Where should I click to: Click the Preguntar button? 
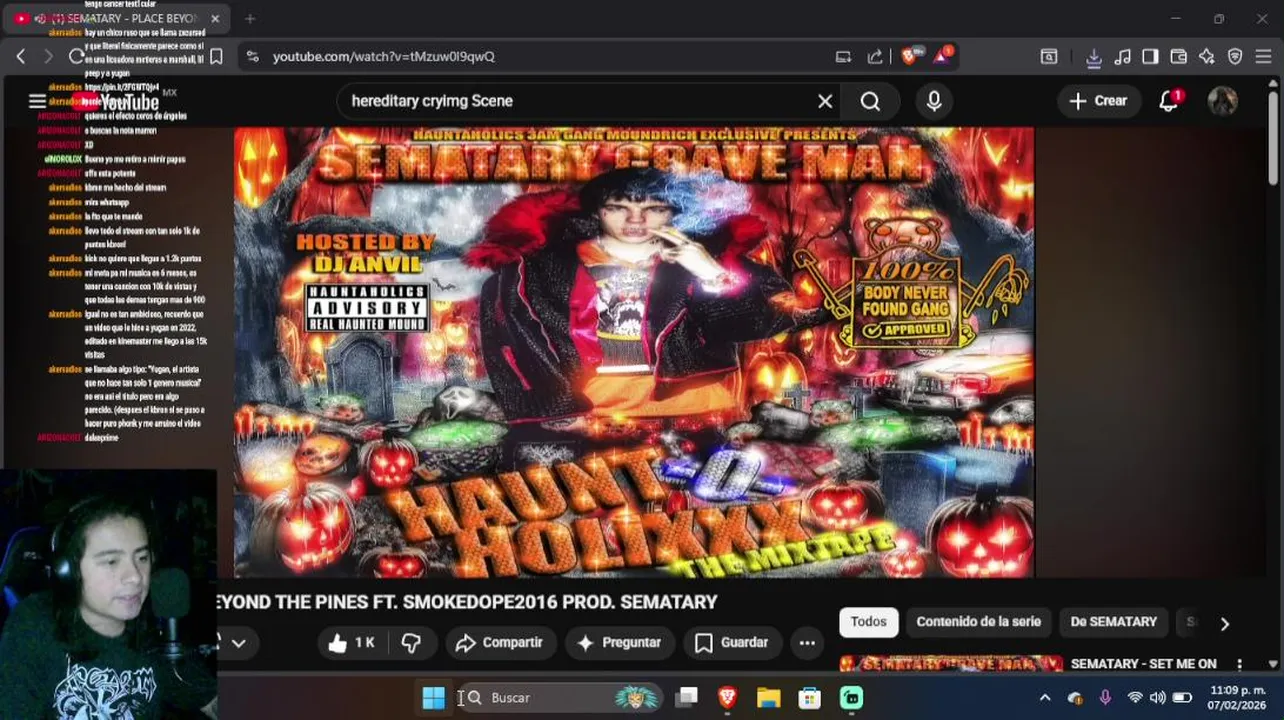(620, 643)
